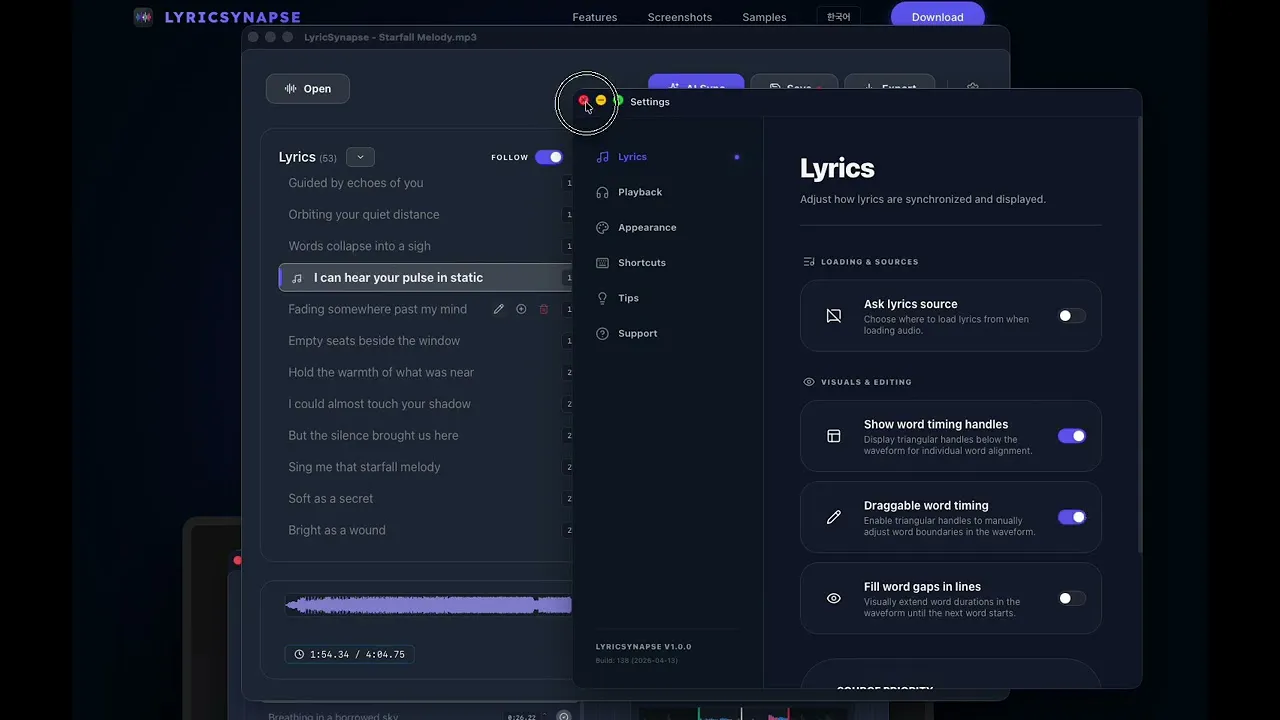Click the waveform icon in the Open button
Screen dimensions: 1280x720
coord(291,88)
